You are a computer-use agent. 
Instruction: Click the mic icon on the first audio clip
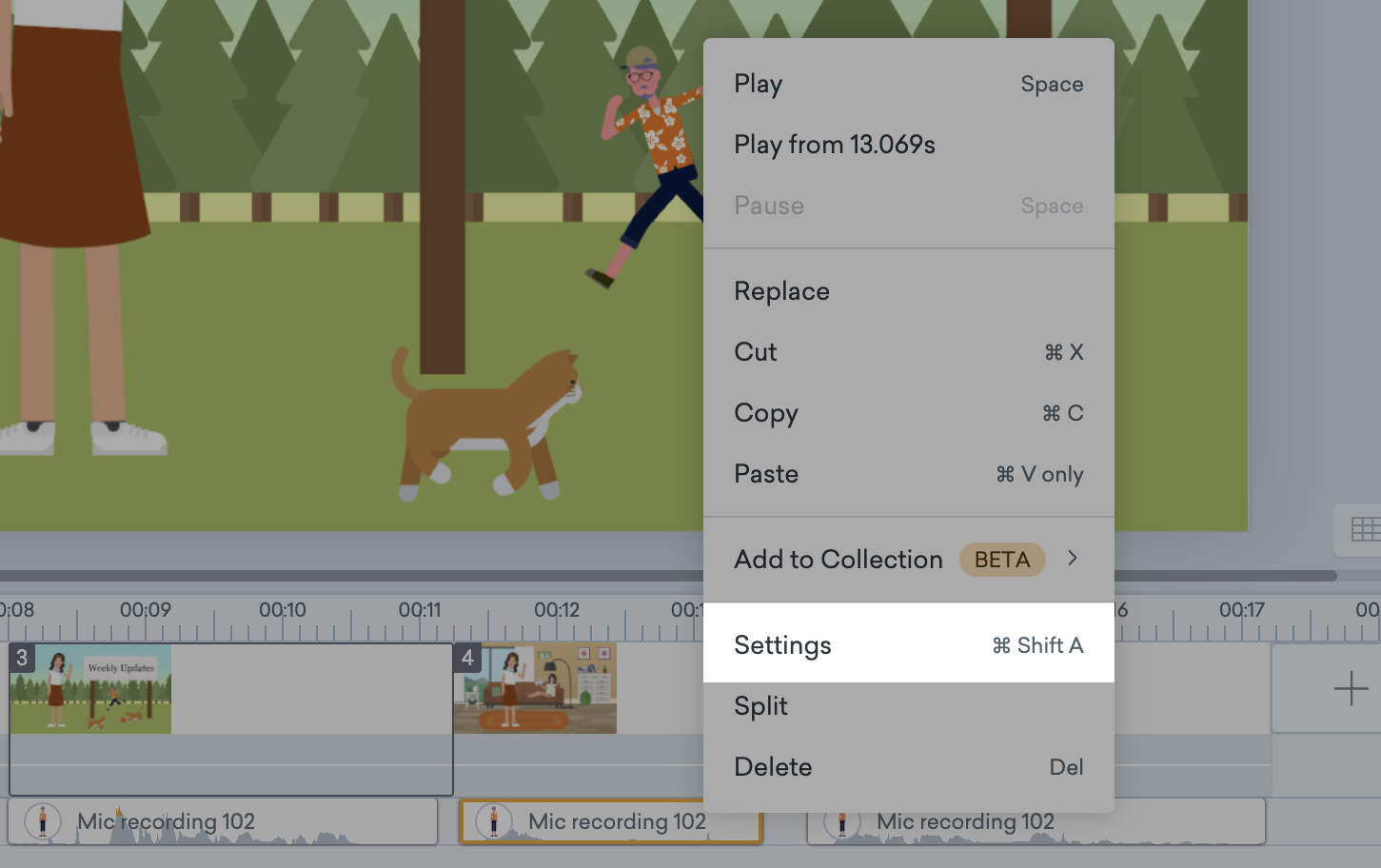coord(43,821)
